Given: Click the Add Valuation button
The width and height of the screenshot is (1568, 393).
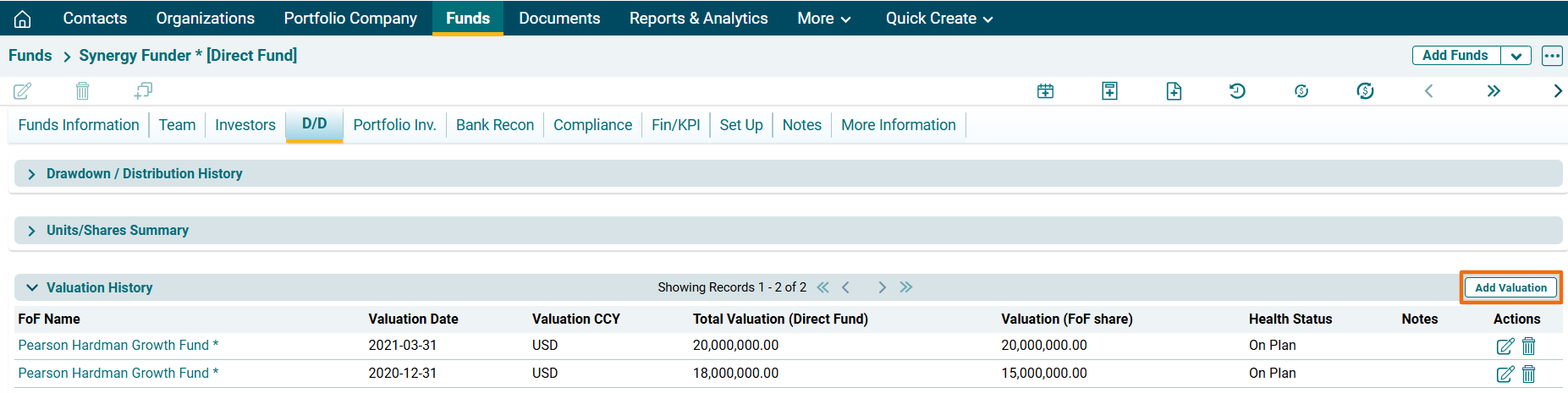Looking at the screenshot, I should pyautogui.click(x=1510, y=288).
